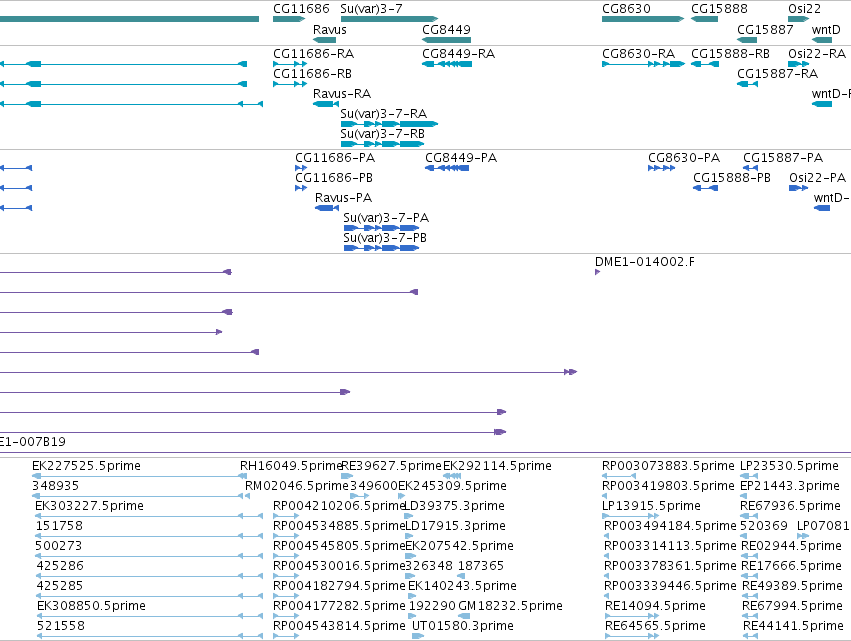
Task: Select the 348935 feature label
Action: point(55,486)
